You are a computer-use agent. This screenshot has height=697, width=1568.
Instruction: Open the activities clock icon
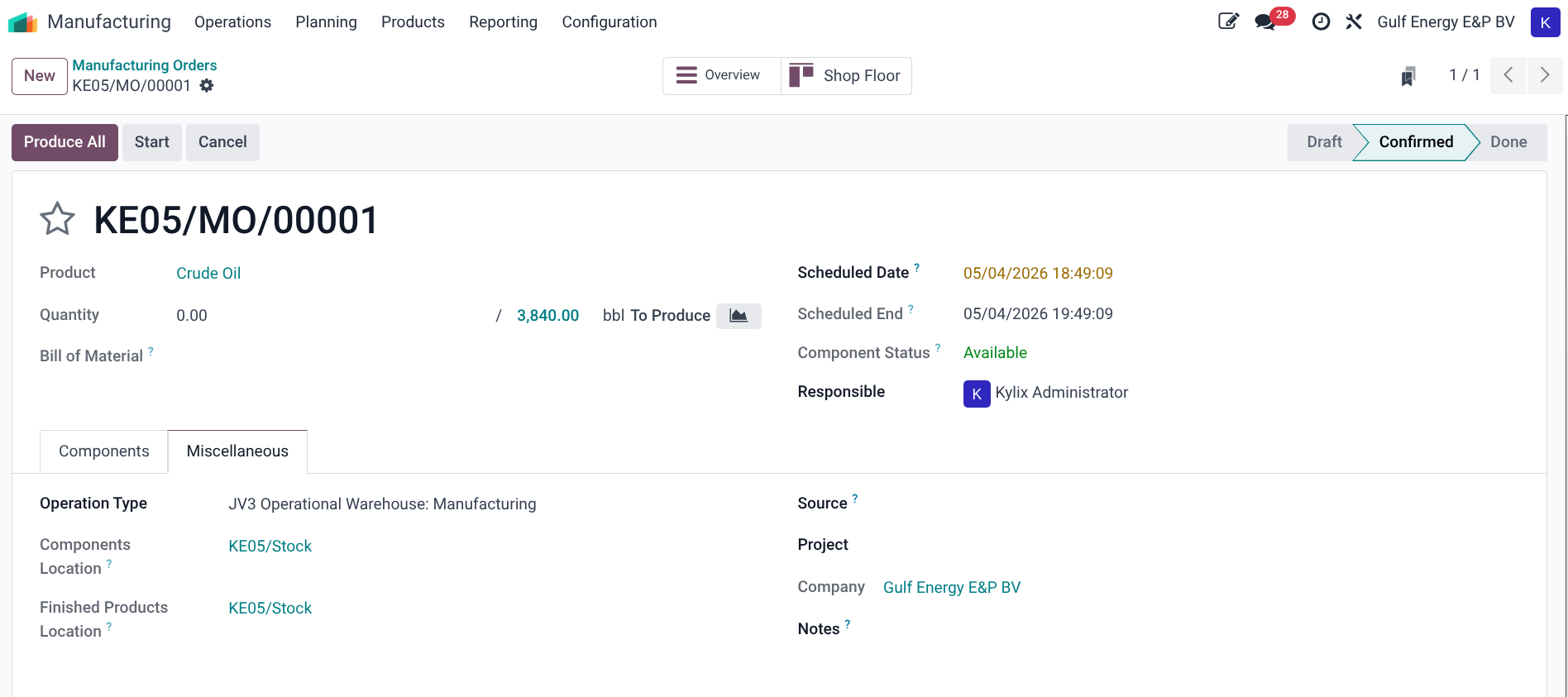point(1322,22)
